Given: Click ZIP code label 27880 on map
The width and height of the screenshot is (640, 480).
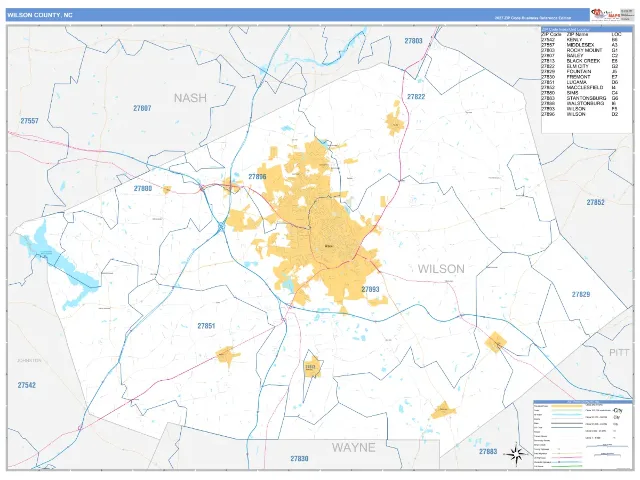Looking at the screenshot, I should (x=143, y=189).
